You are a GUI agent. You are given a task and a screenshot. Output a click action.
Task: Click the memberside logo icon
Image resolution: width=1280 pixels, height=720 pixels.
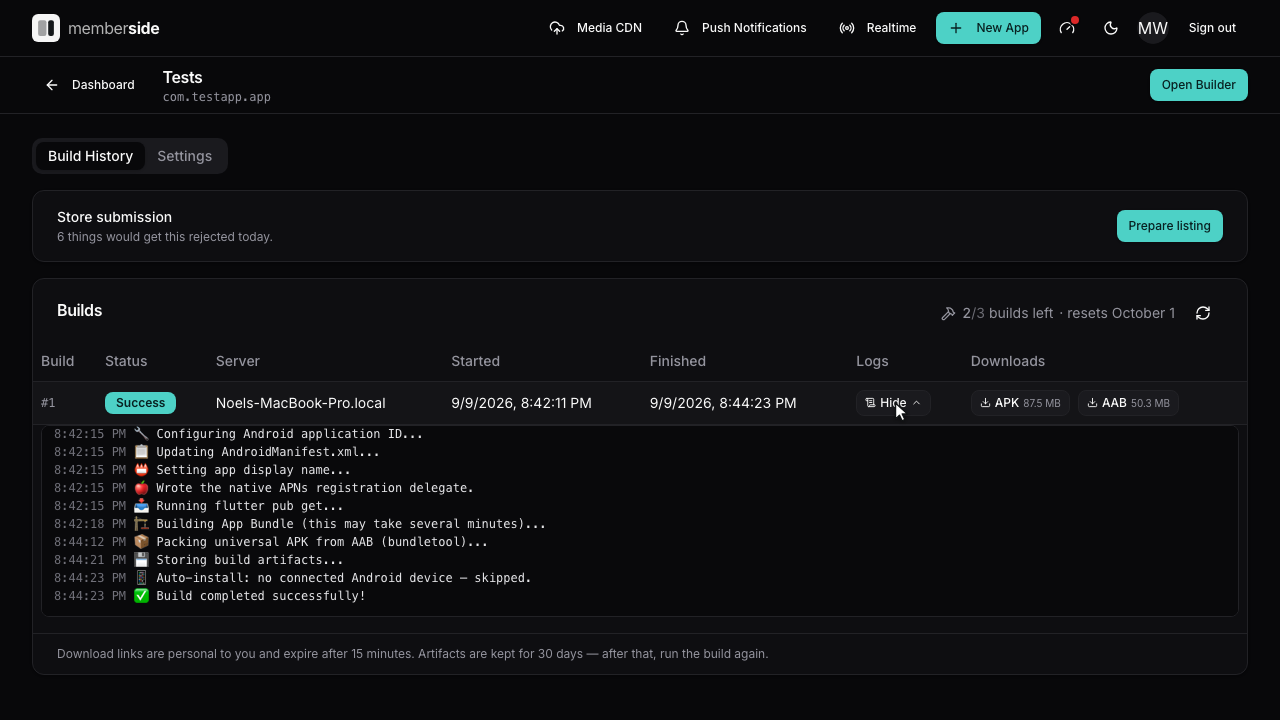[x=46, y=28]
